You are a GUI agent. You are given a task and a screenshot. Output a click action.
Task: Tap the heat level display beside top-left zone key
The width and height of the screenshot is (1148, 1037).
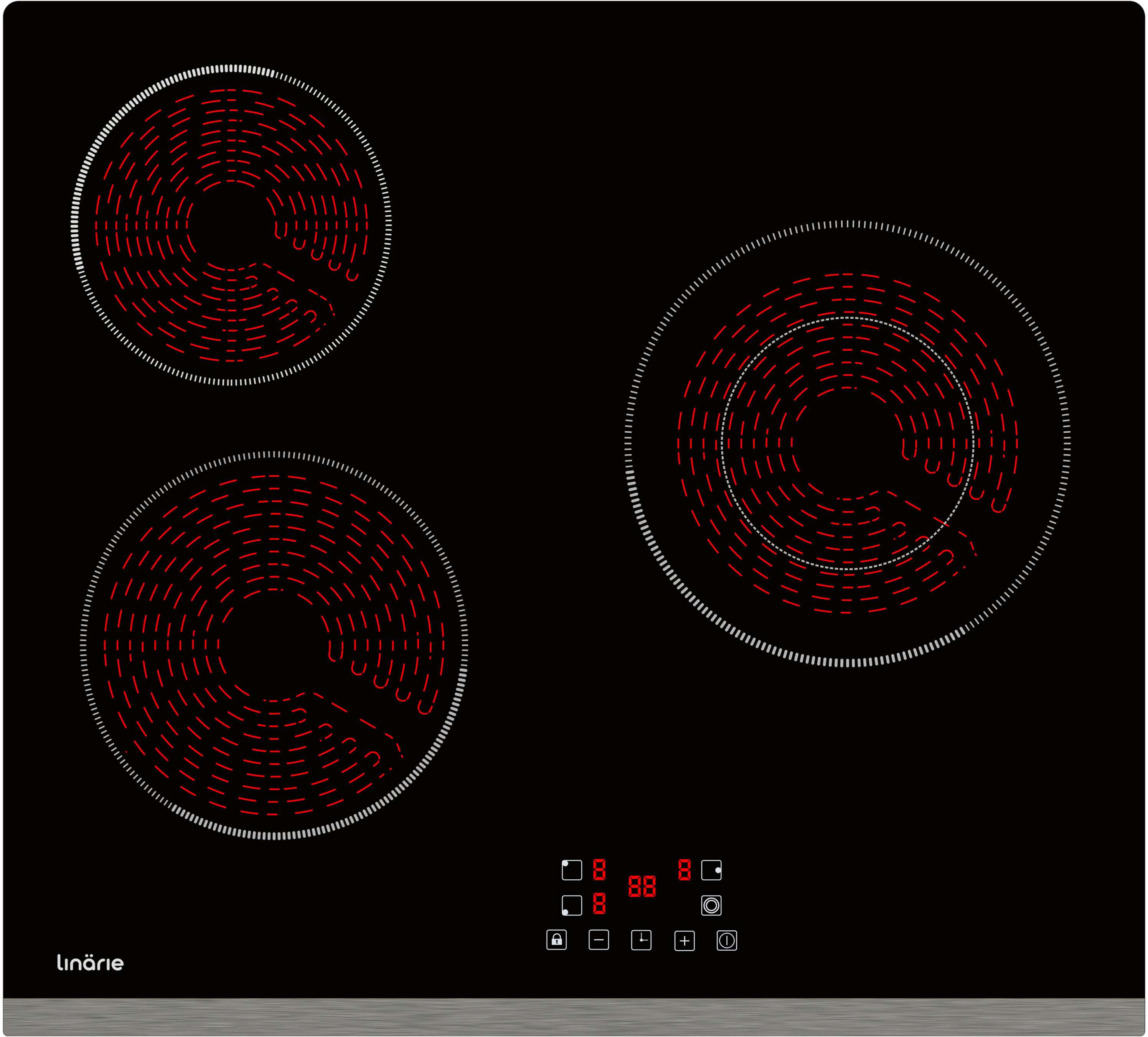[x=599, y=870]
